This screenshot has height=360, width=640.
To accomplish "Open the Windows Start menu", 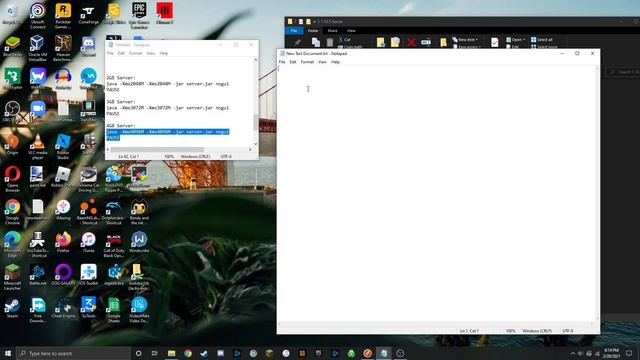I will 8,353.
